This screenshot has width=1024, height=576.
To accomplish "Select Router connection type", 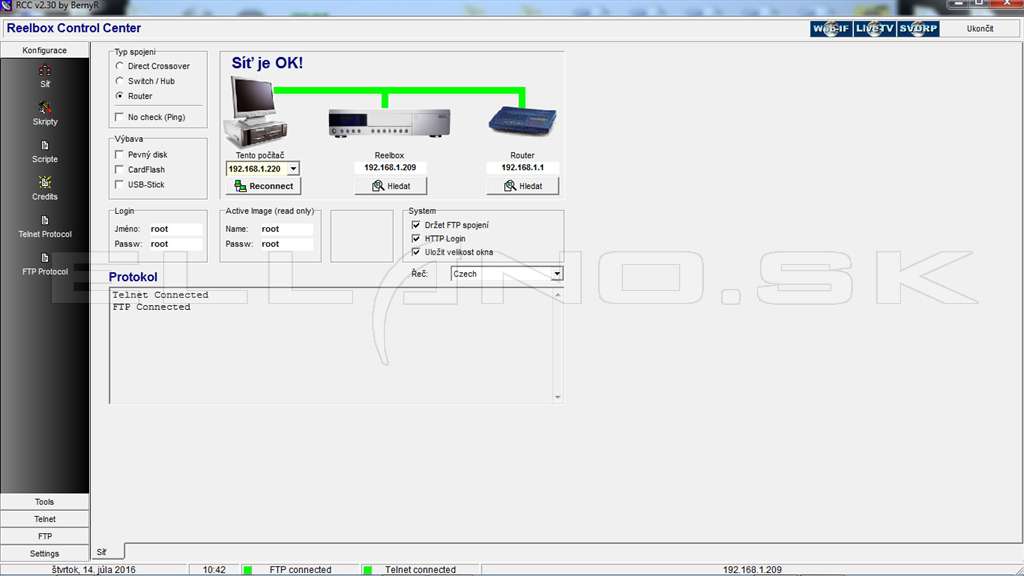I will click(120, 96).
